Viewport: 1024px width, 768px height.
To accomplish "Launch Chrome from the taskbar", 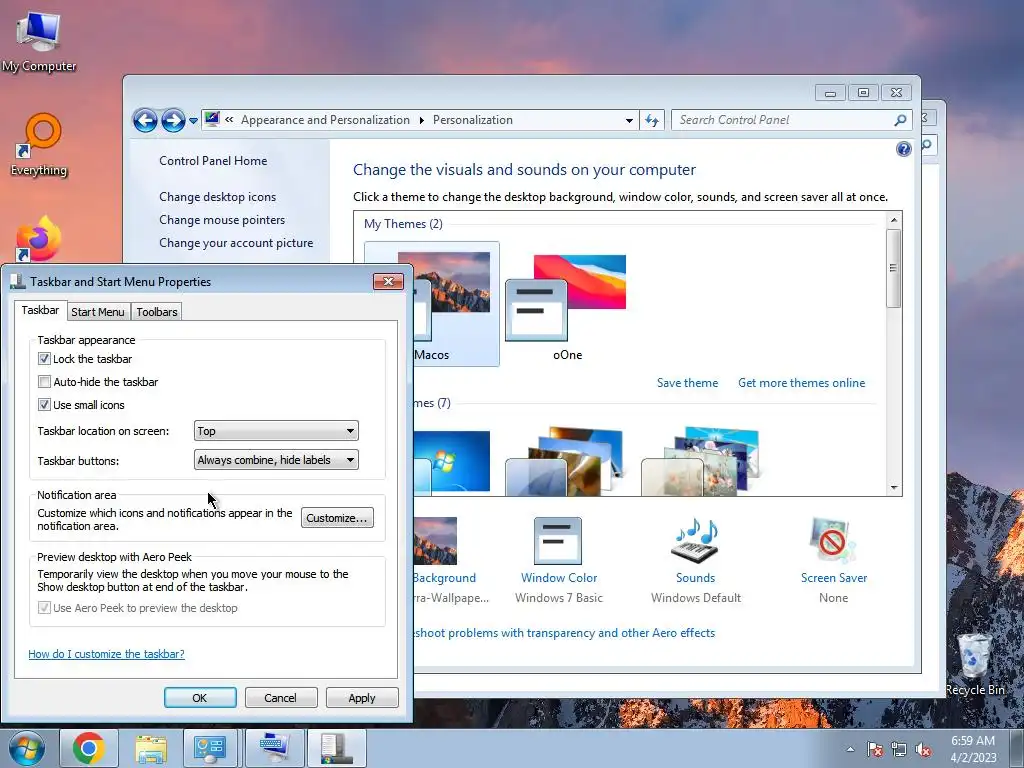I will point(89,748).
